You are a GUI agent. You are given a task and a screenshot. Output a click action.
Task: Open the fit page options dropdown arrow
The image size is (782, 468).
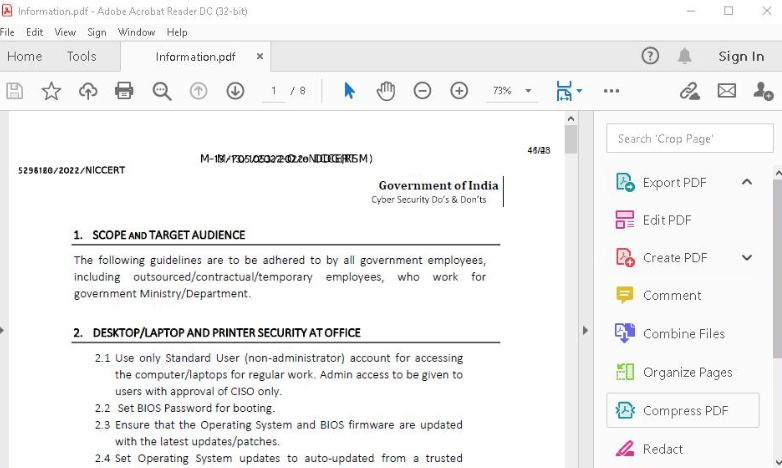579,91
